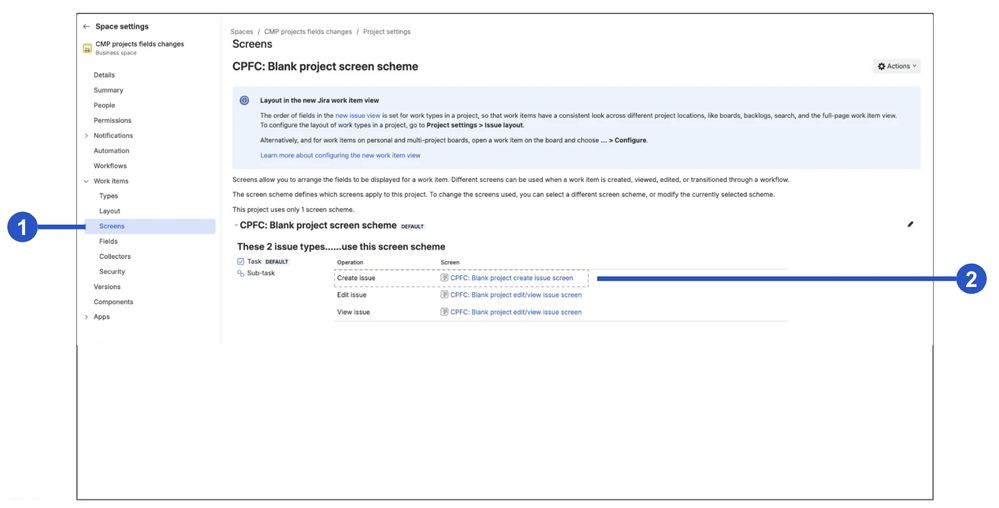Screen dimensions: 999x508
Task: Open Learn more about configuring work item view
Action: [340, 156]
